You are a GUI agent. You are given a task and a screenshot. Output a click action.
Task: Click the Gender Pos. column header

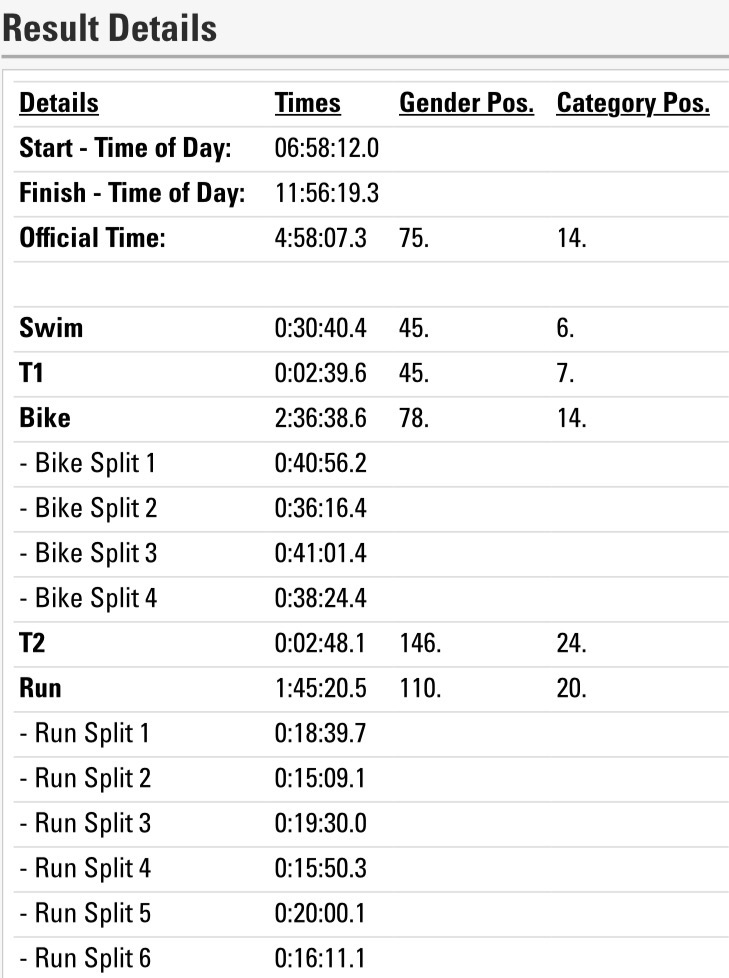(466, 103)
